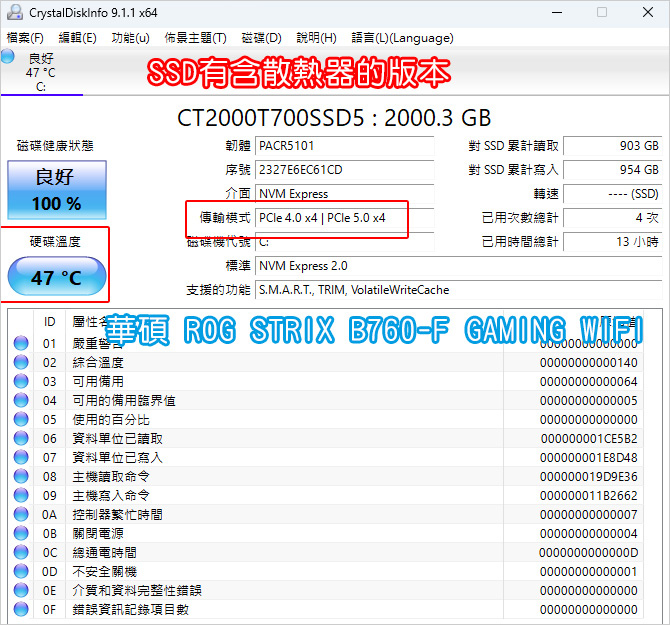Click status orb of row 04 可用的備用臨界值
The height and width of the screenshot is (625, 670).
21,400
